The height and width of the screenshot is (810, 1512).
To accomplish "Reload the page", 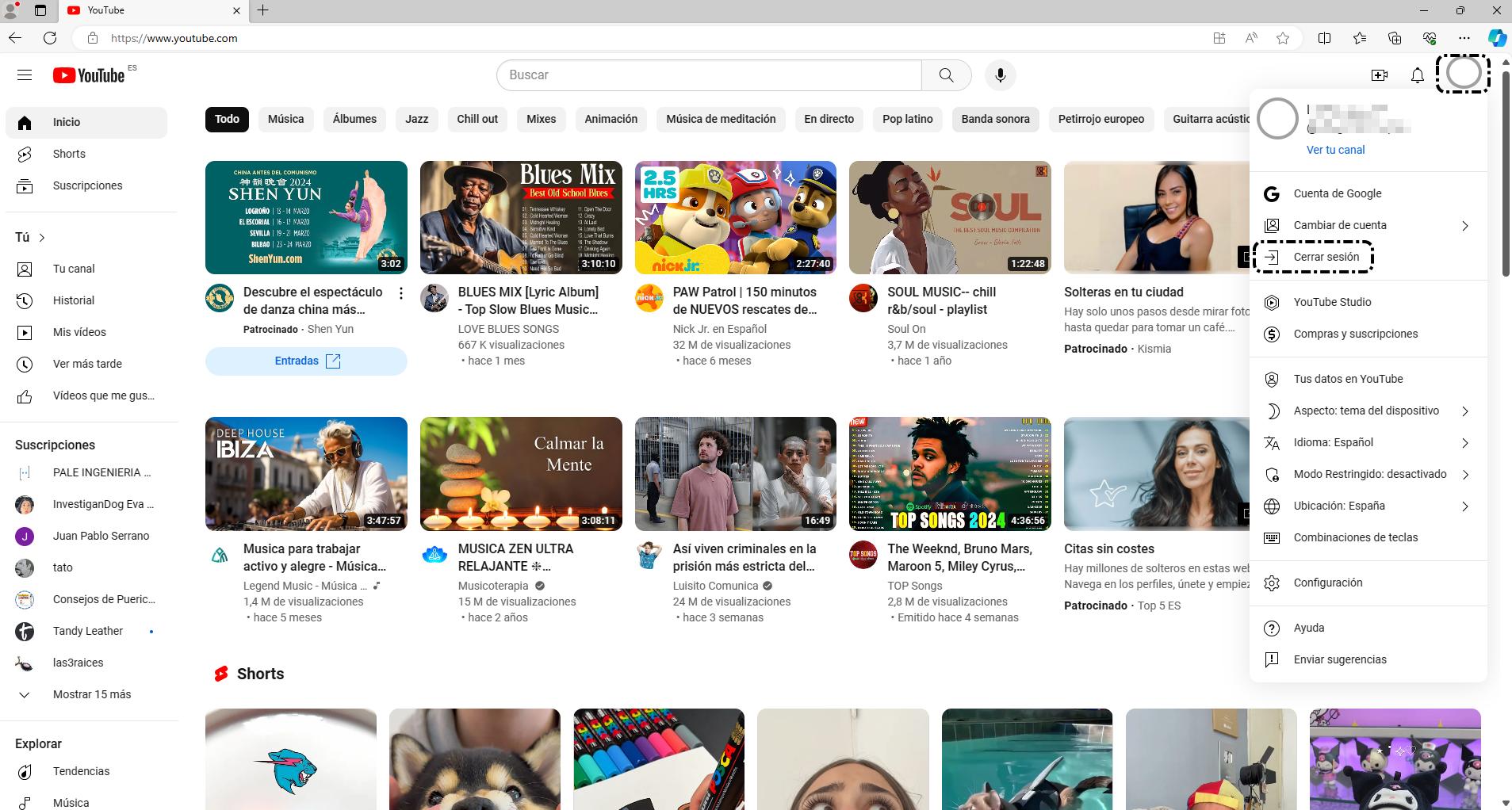I will pos(50,37).
